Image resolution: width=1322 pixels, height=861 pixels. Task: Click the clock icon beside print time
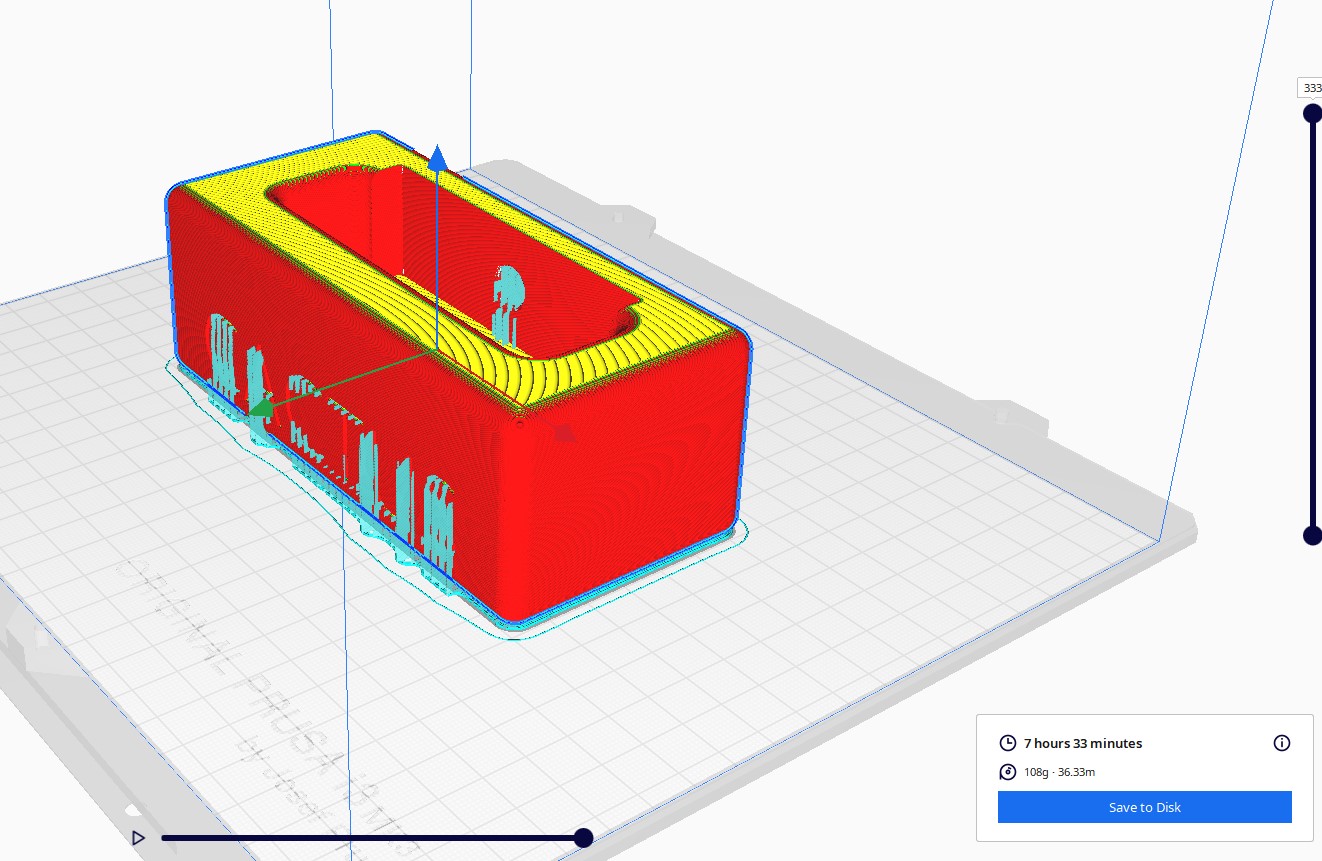point(1008,743)
